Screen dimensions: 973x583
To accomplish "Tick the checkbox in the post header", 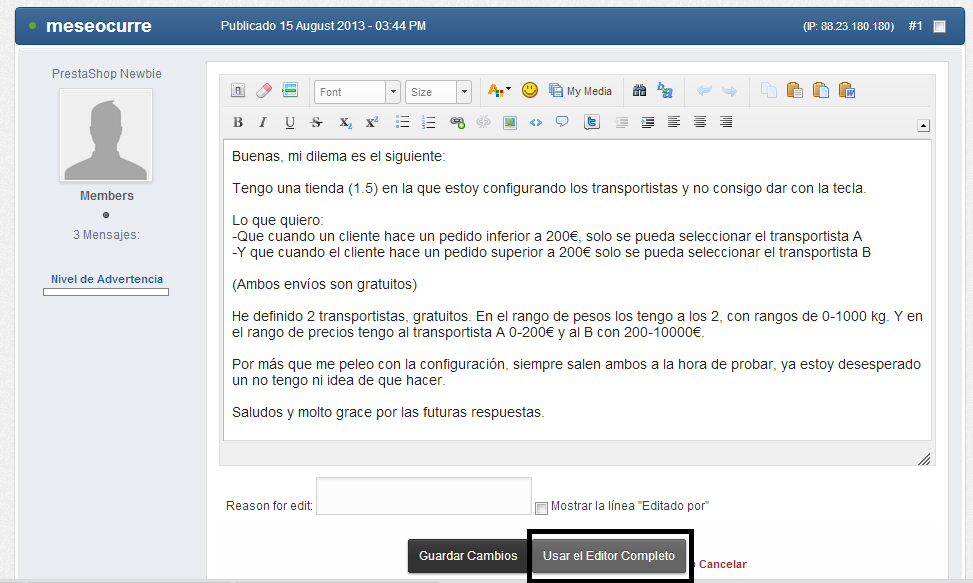I will [939, 27].
